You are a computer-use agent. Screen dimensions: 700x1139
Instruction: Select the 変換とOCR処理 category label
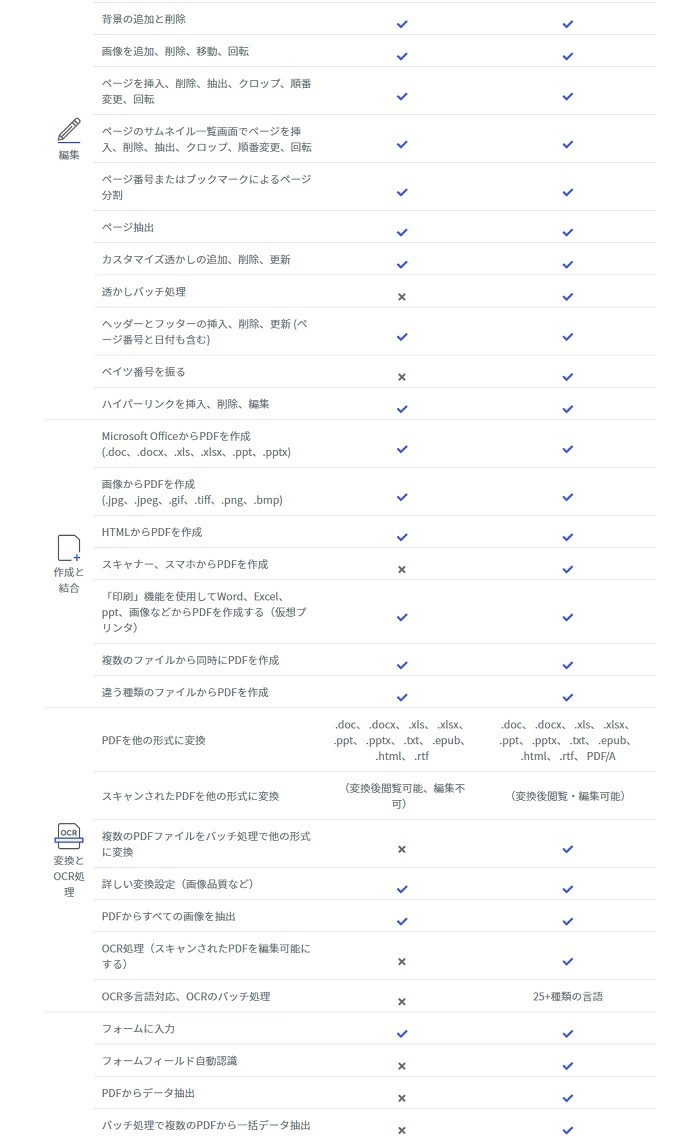pyautogui.click(x=69, y=876)
